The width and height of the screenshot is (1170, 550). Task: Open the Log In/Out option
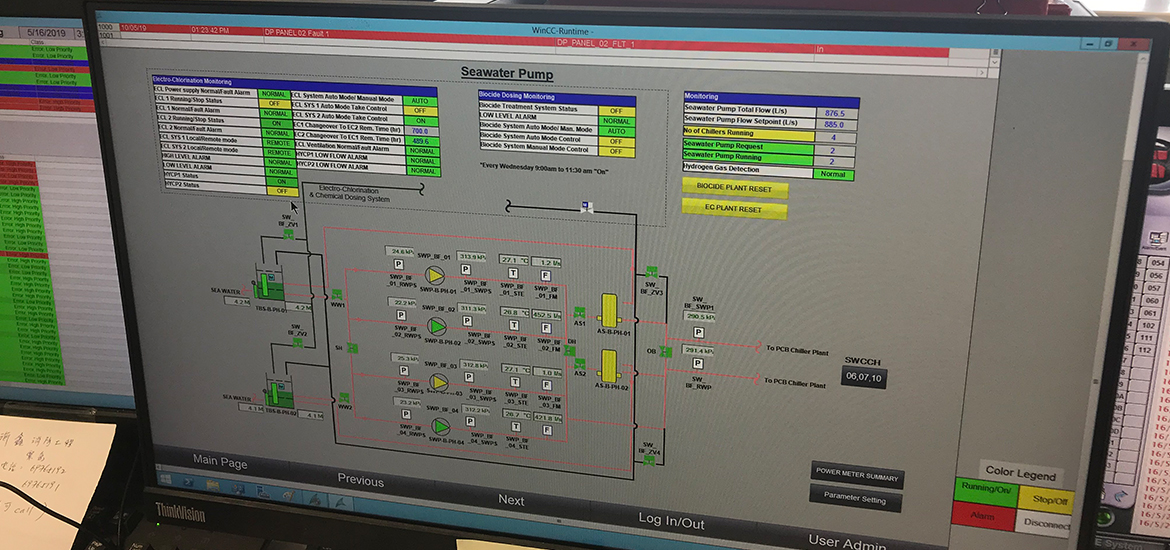[671, 522]
